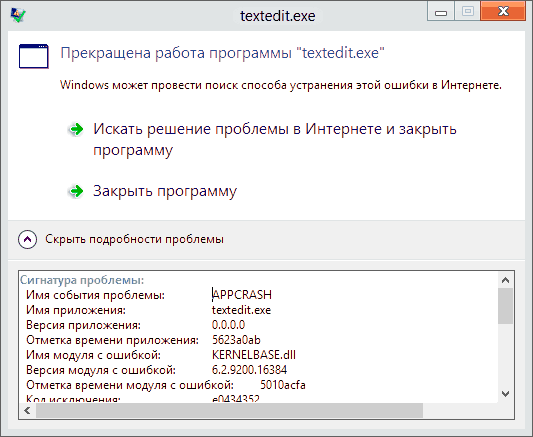Choose 'Искать решение проблемы в Интернете и закрыть программу'
Screen dimensions: 533x437
275,139
